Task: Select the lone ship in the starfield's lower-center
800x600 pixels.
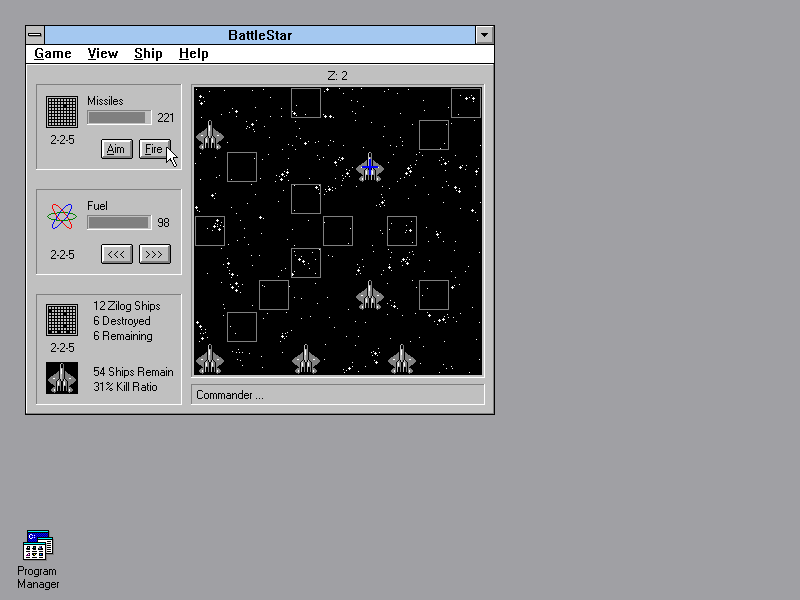Action: click(370, 295)
